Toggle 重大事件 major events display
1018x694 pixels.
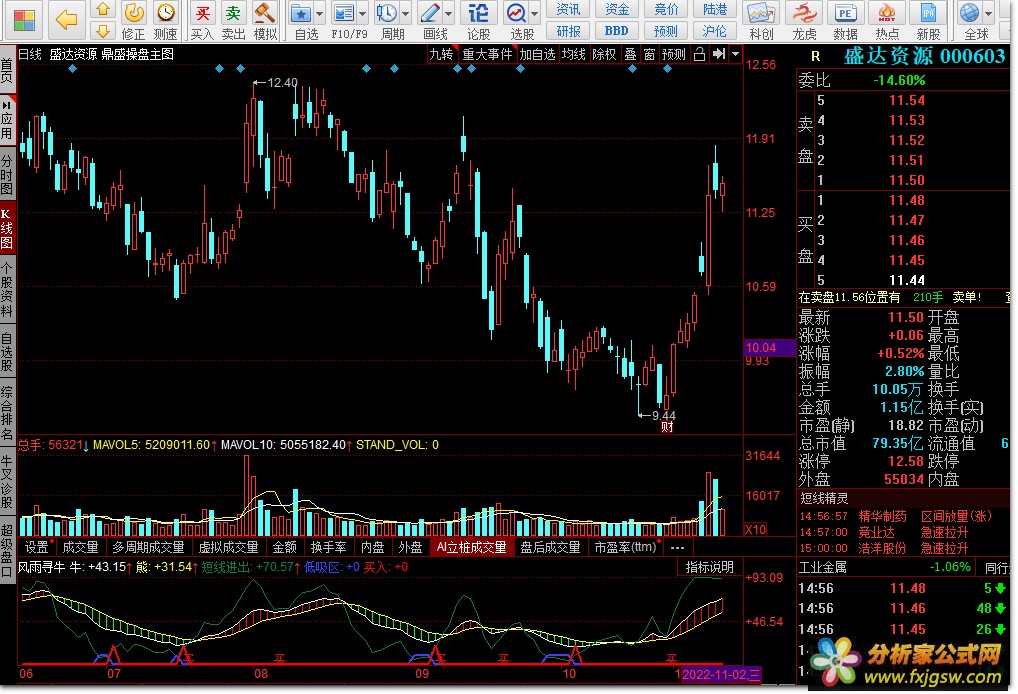tap(488, 55)
